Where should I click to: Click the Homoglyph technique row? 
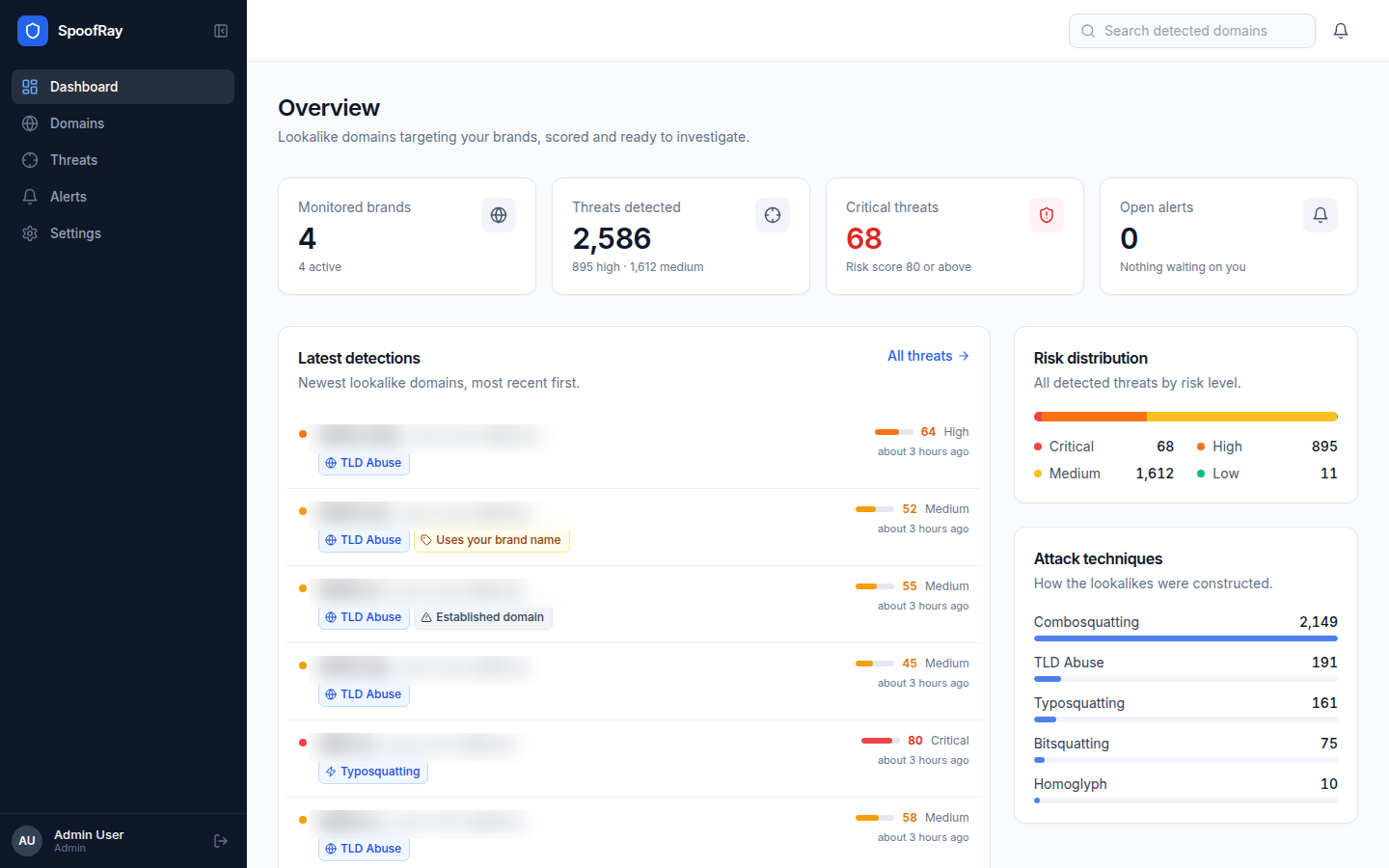click(x=1185, y=789)
